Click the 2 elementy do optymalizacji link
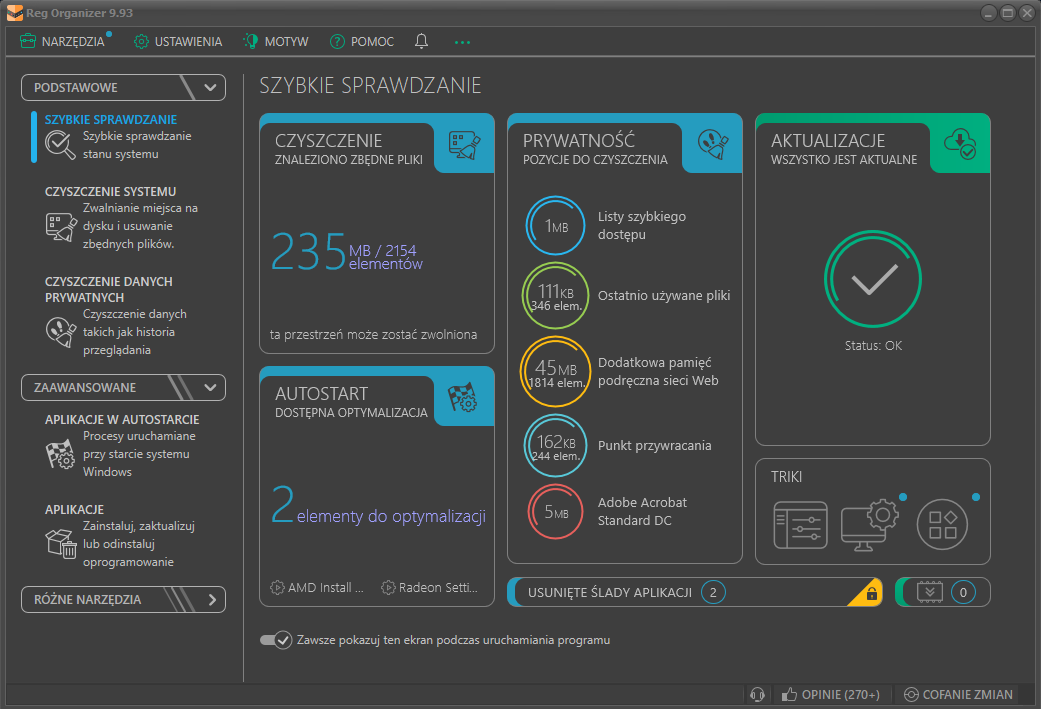 click(x=378, y=507)
